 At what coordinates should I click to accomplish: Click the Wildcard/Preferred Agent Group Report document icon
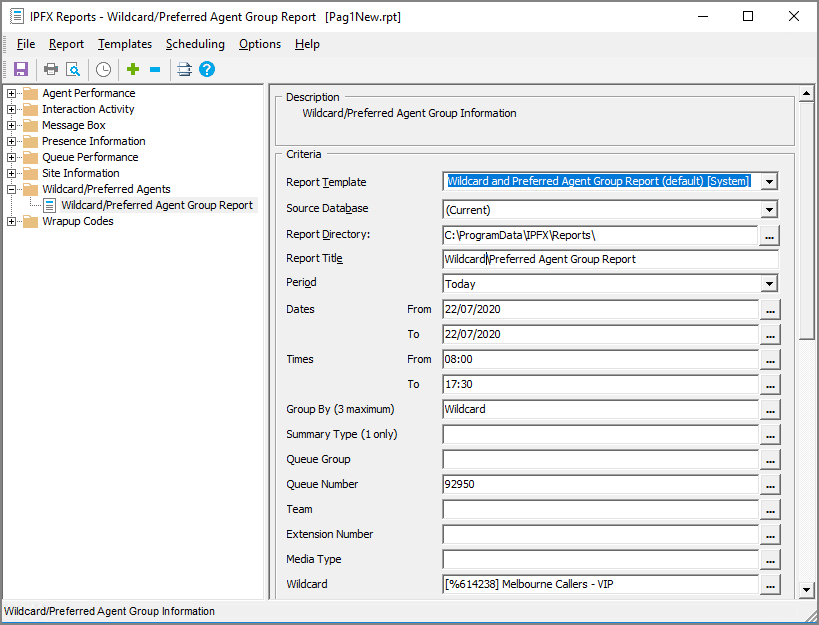tap(50, 206)
